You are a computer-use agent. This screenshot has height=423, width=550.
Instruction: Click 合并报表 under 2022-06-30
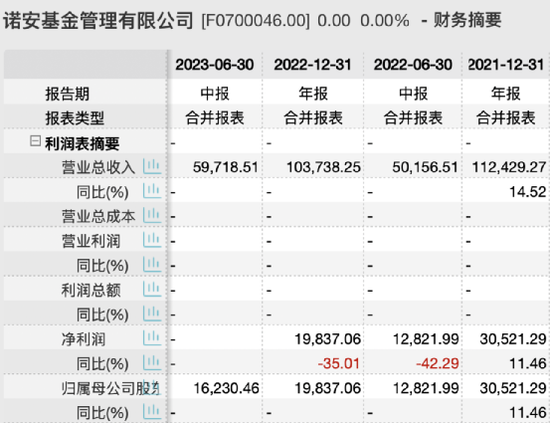(x=413, y=118)
